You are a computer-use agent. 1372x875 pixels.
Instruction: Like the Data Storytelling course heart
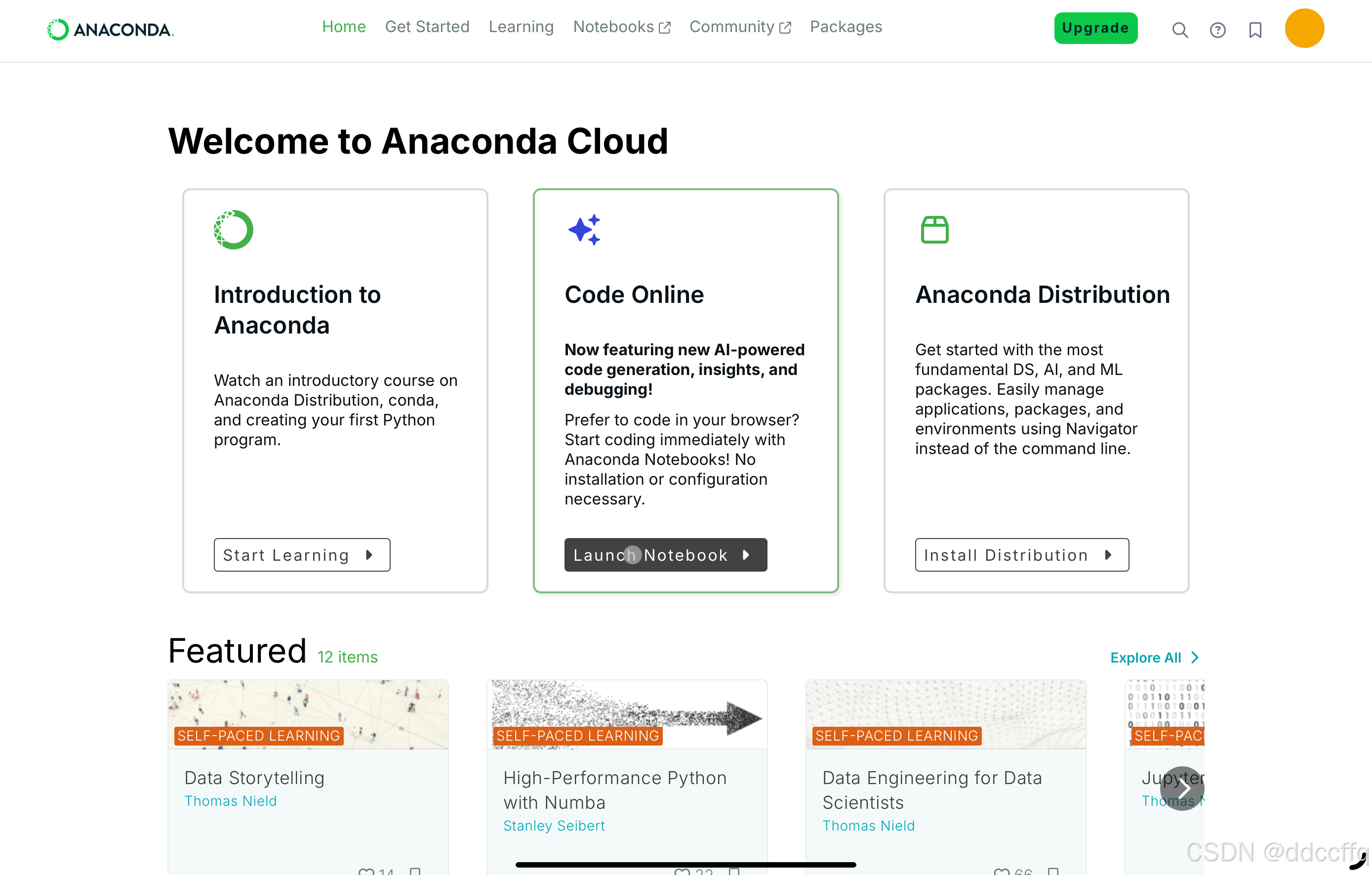coord(366,871)
